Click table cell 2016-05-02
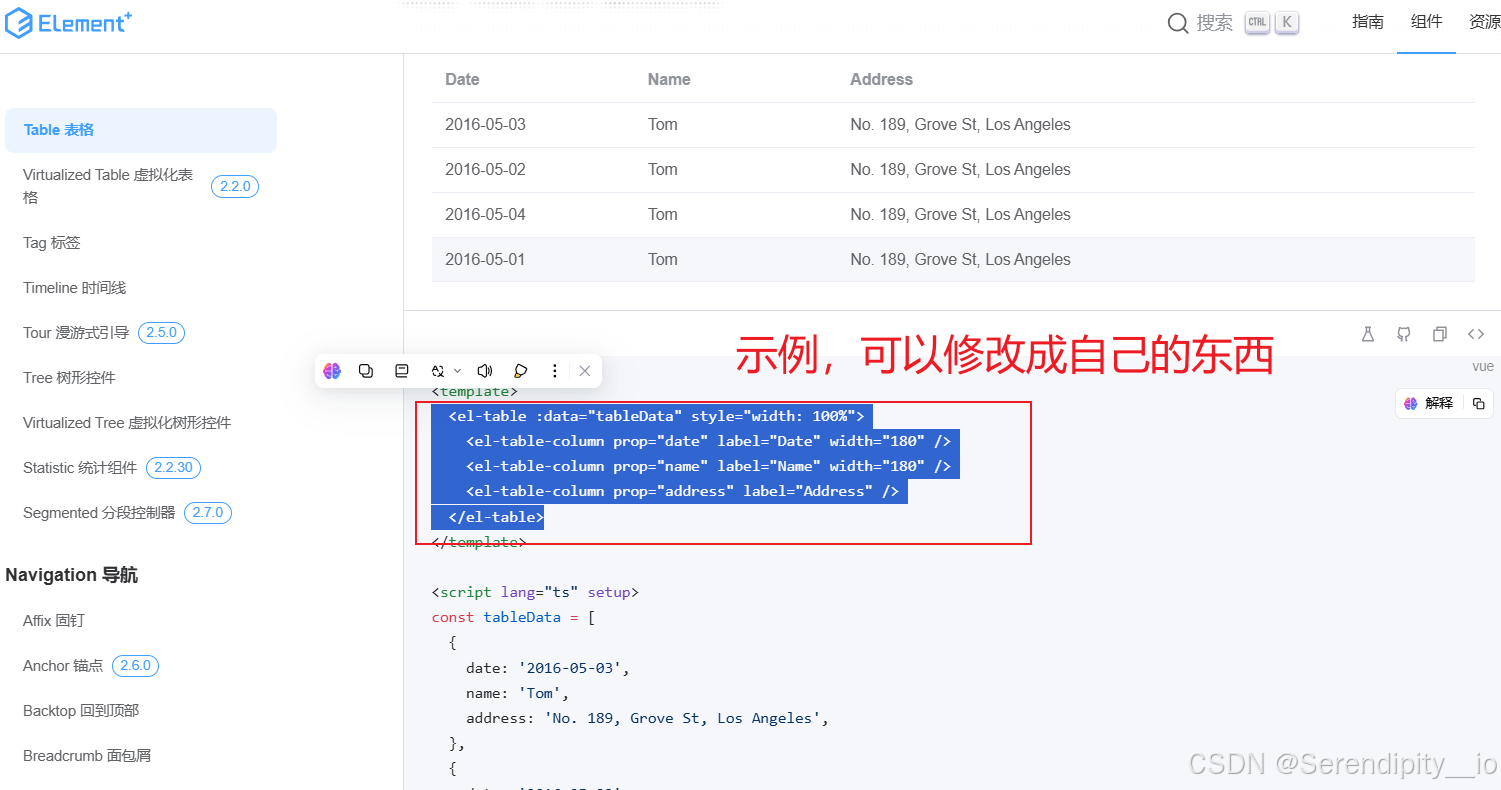The width and height of the screenshot is (1501, 790). (485, 170)
